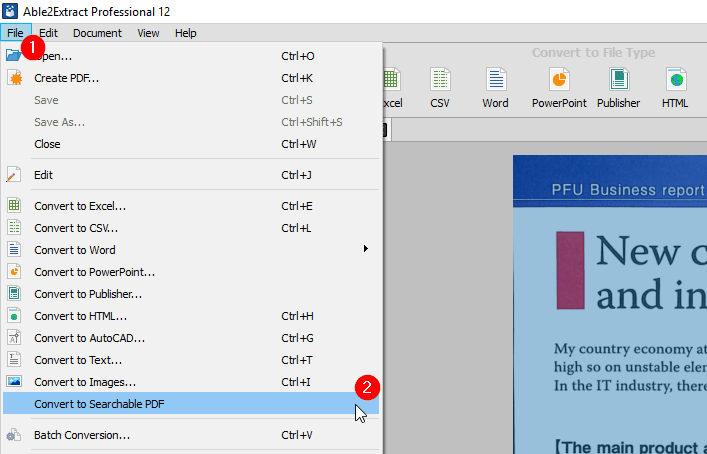Click Close in the File menu
The image size is (707, 454).
pos(47,144)
